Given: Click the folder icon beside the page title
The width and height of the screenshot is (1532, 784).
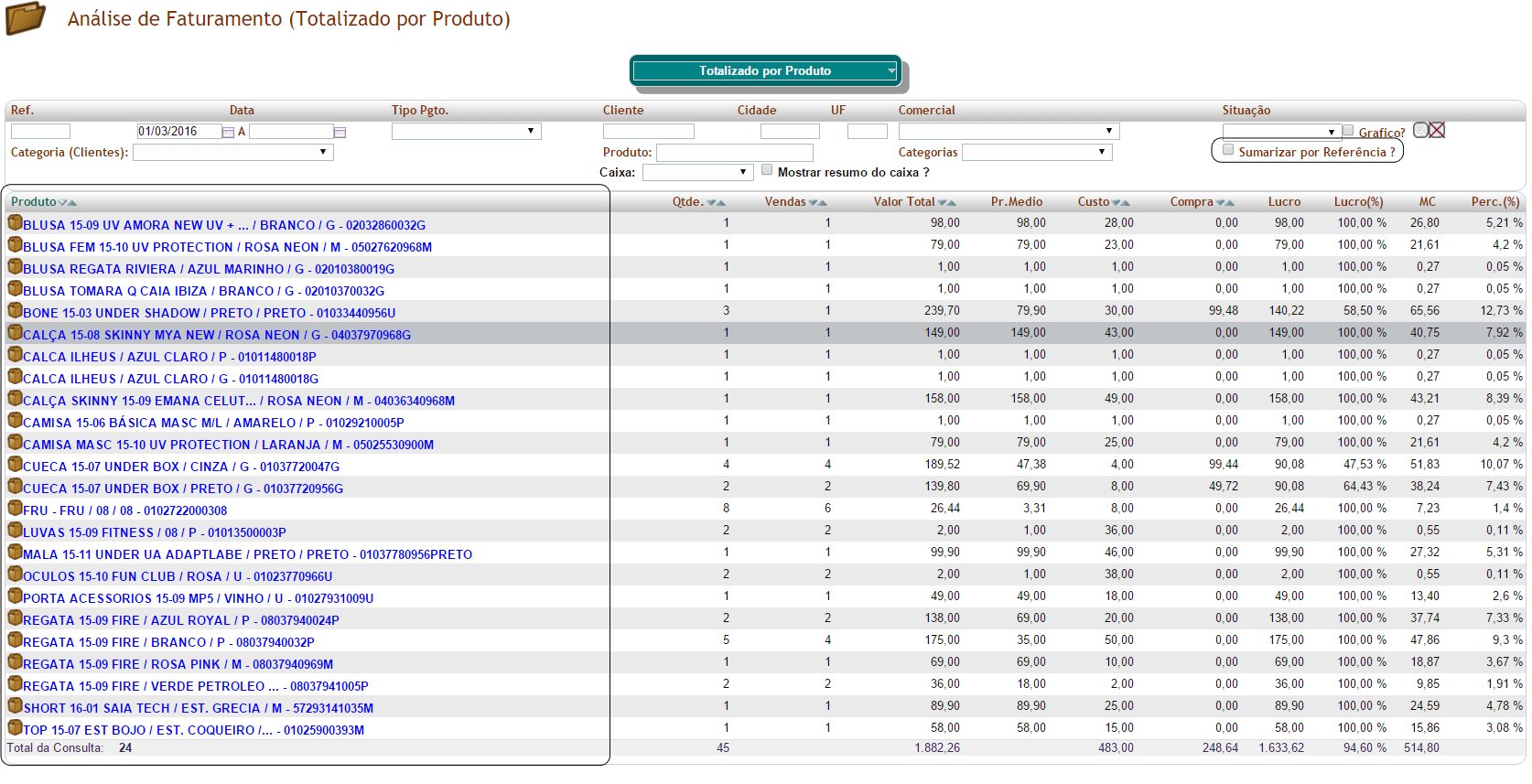Looking at the screenshot, I should (26, 18).
